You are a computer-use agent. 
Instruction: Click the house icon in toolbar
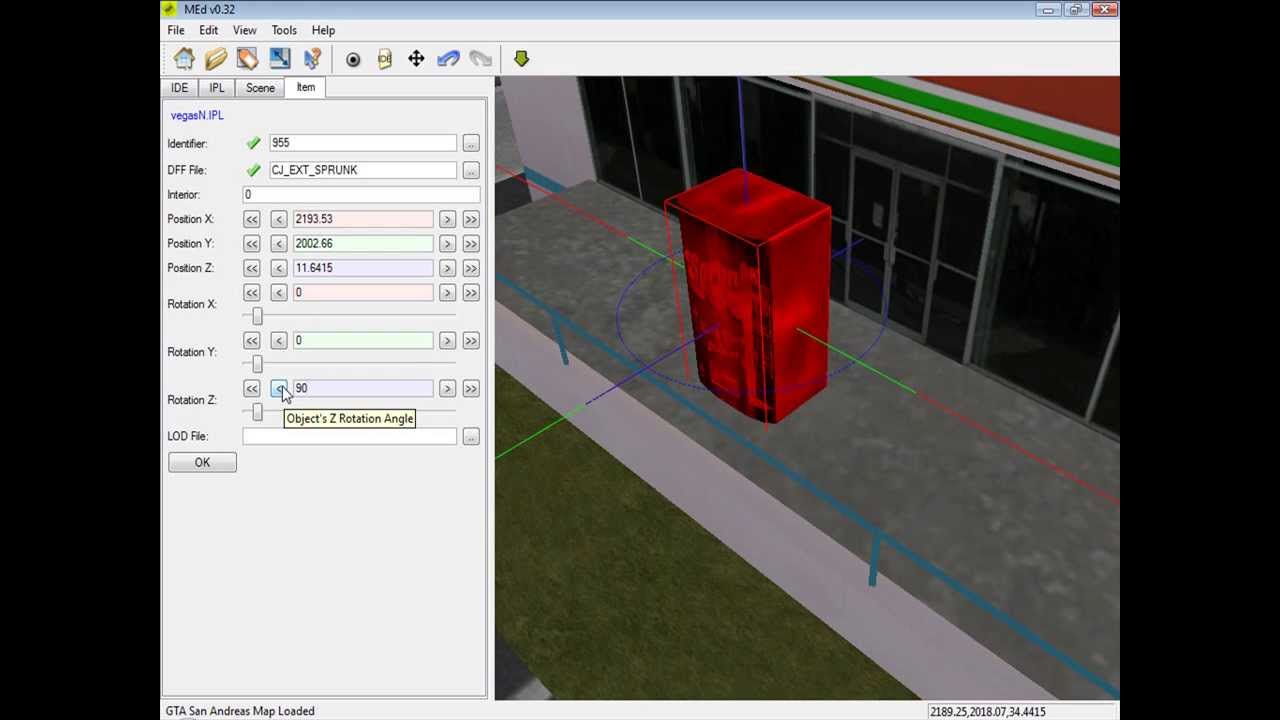[184, 59]
